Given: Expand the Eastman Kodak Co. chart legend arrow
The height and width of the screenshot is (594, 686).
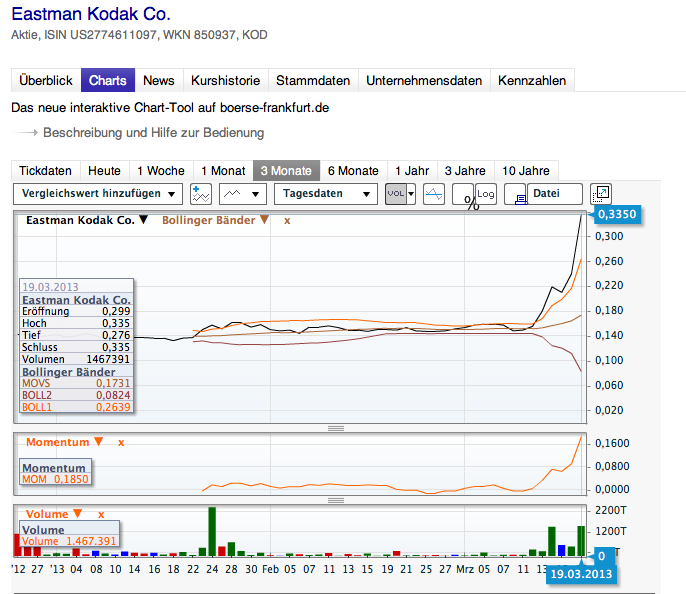Looking at the screenshot, I should point(144,220).
